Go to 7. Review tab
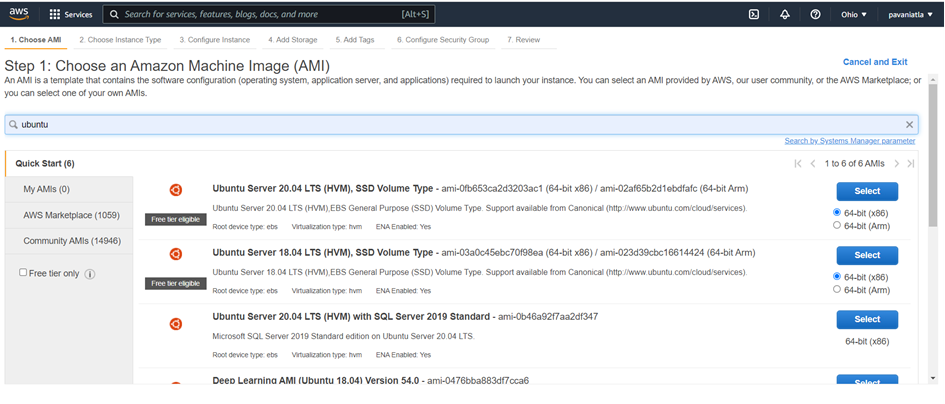Viewport: 945px width, 404px height. pos(524,40)
